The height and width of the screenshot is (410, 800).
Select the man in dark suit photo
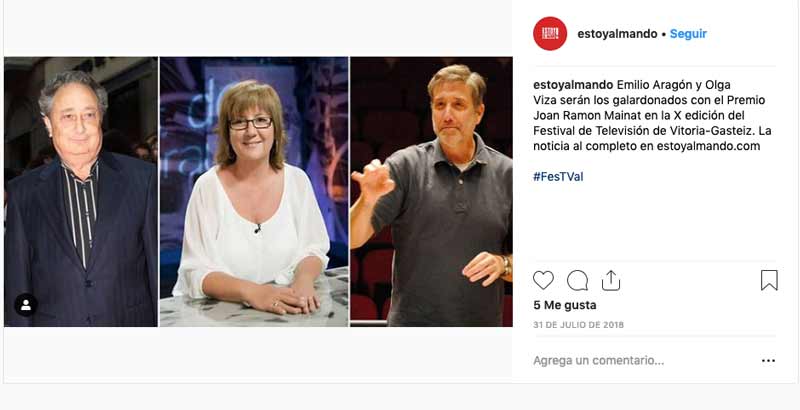[81, 192]
